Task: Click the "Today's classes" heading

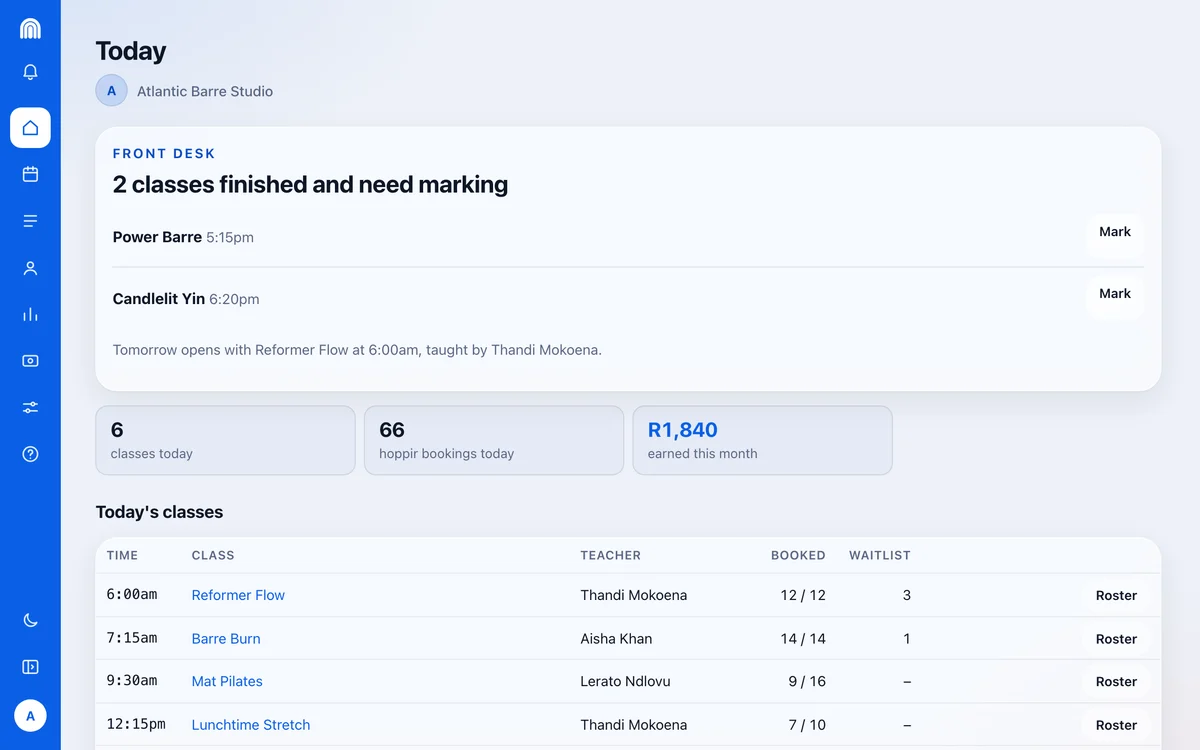Action: click(159, 512)
